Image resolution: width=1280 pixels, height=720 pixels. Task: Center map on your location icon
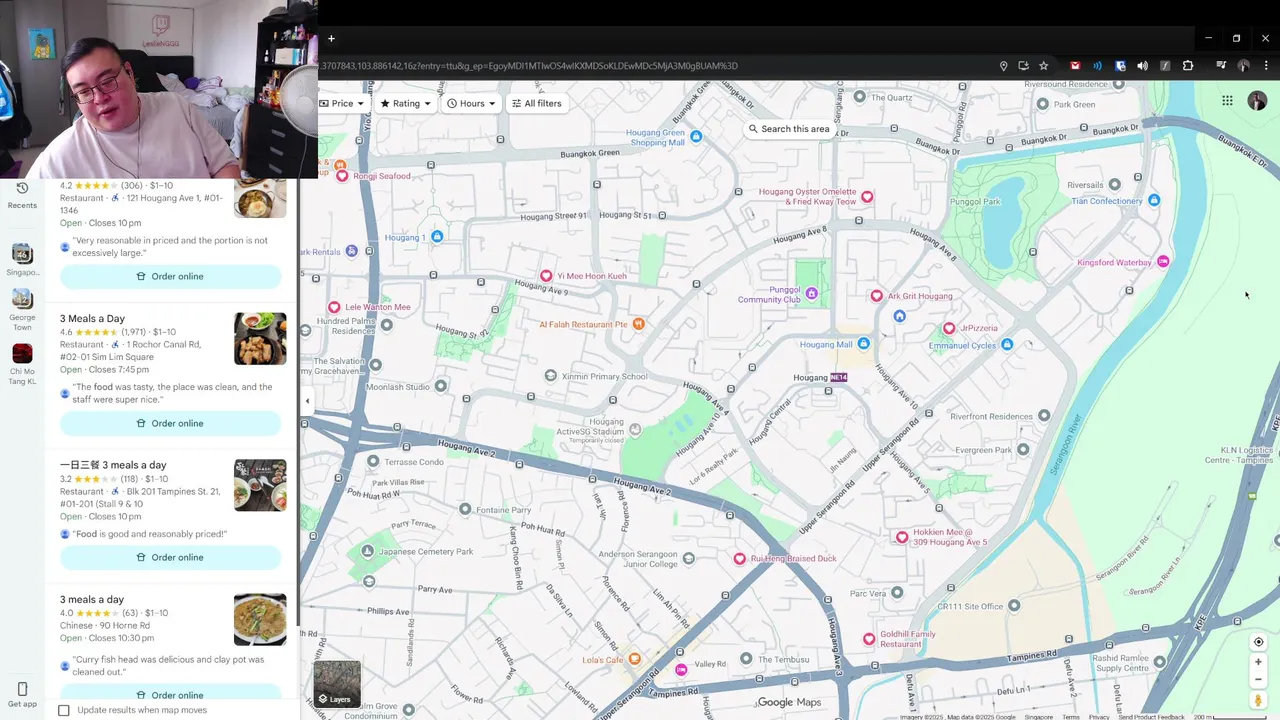point(1258,642)
